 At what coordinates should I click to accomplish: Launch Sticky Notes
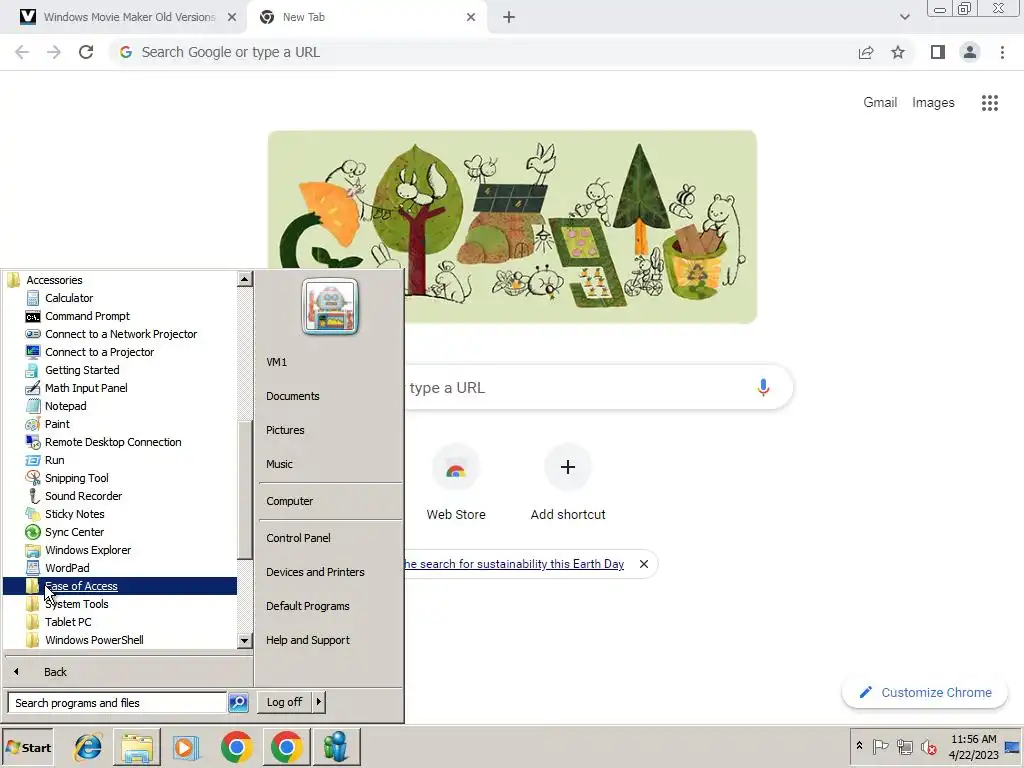(x=74, y=514)
